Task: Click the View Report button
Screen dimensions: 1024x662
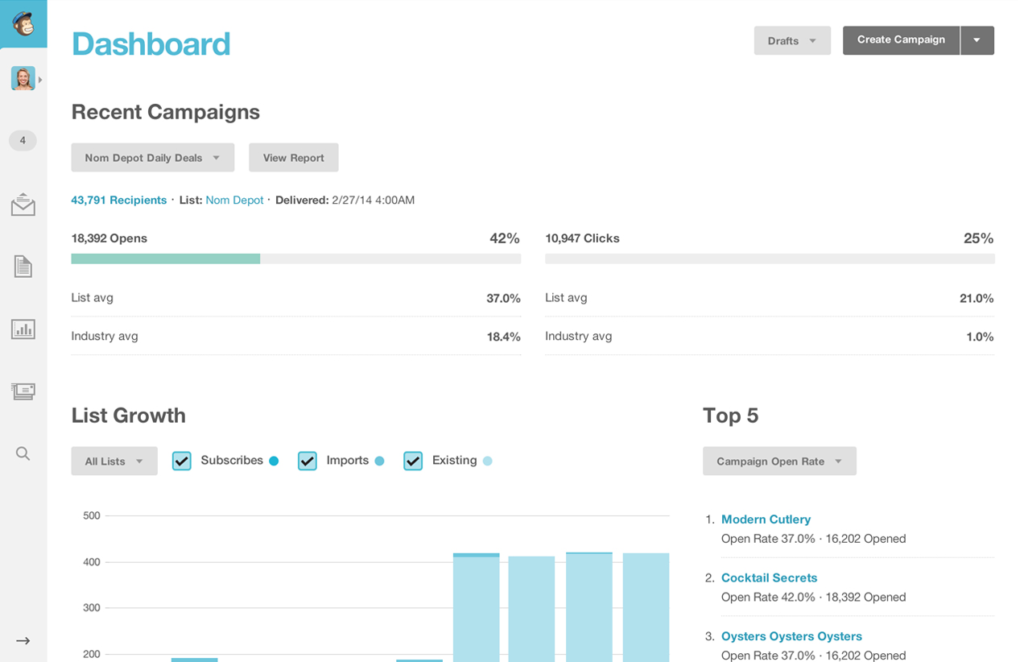Action: point(293,157)
